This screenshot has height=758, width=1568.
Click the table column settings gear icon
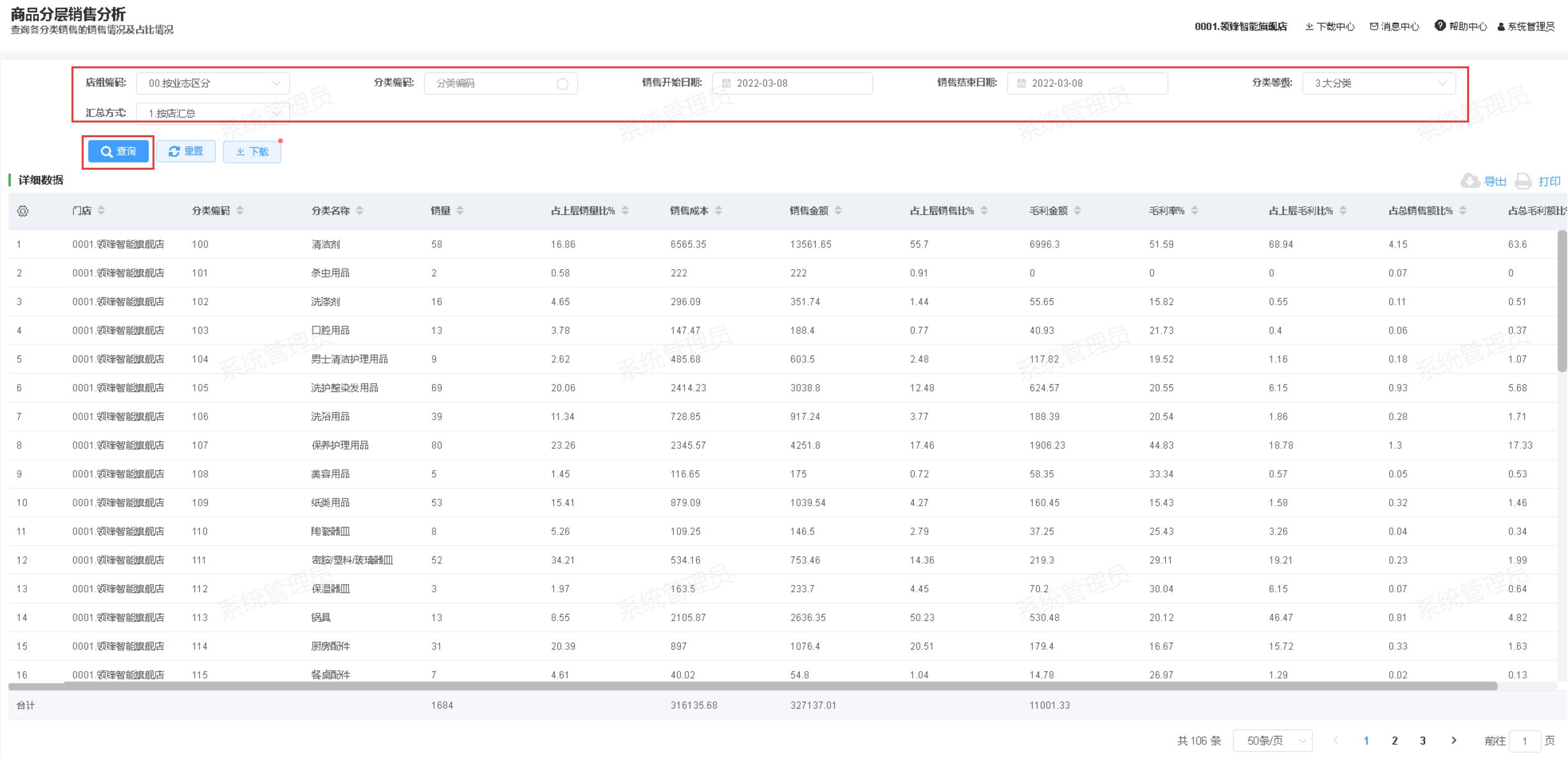[23, 211]
